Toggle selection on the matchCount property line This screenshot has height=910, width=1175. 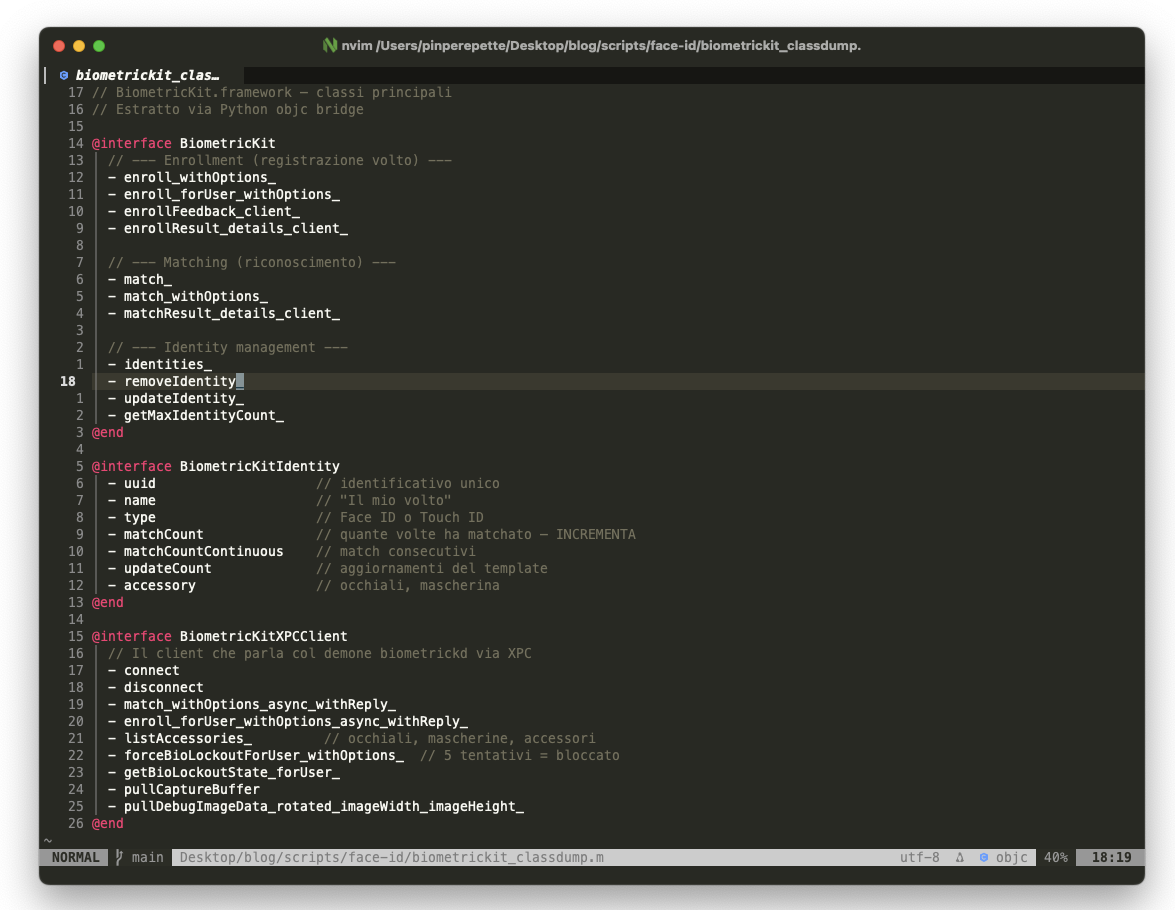coord(163,534)
